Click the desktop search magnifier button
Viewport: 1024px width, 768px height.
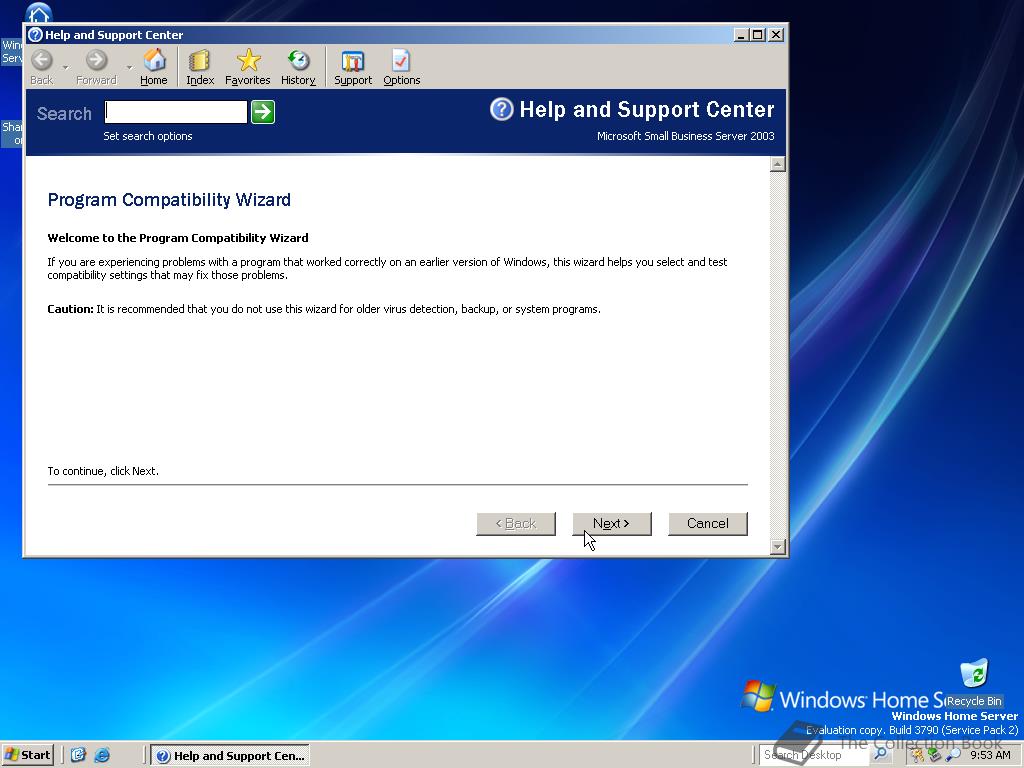tap(881, 755)
